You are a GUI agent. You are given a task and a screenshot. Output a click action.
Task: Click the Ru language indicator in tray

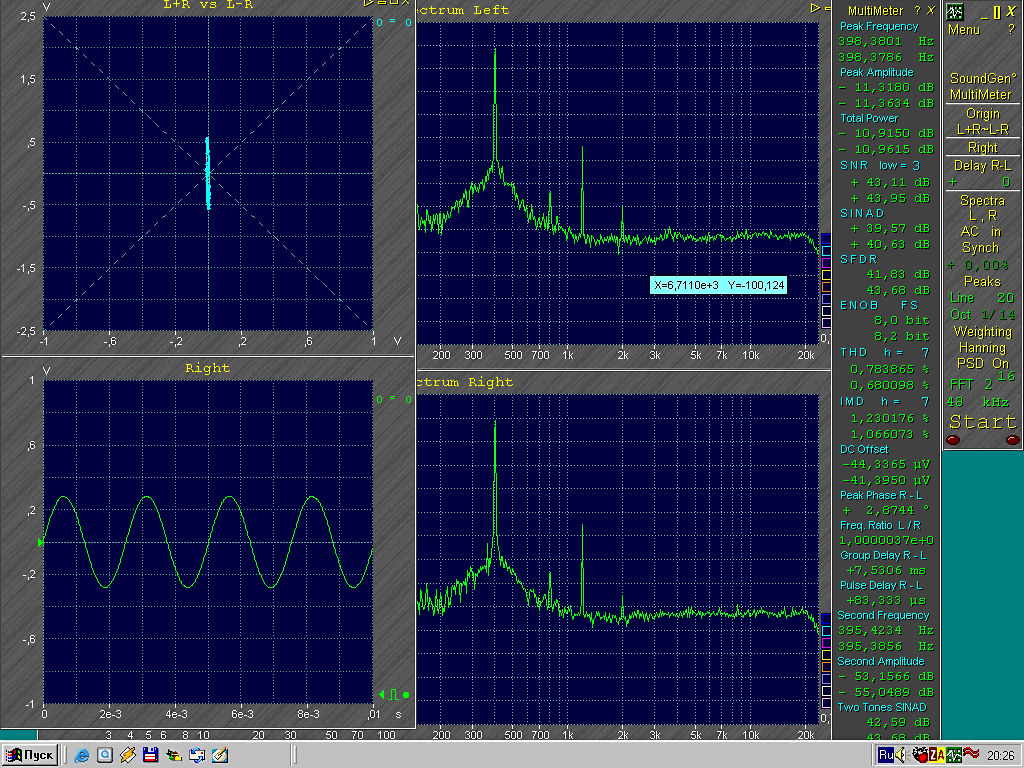(886, 755)
